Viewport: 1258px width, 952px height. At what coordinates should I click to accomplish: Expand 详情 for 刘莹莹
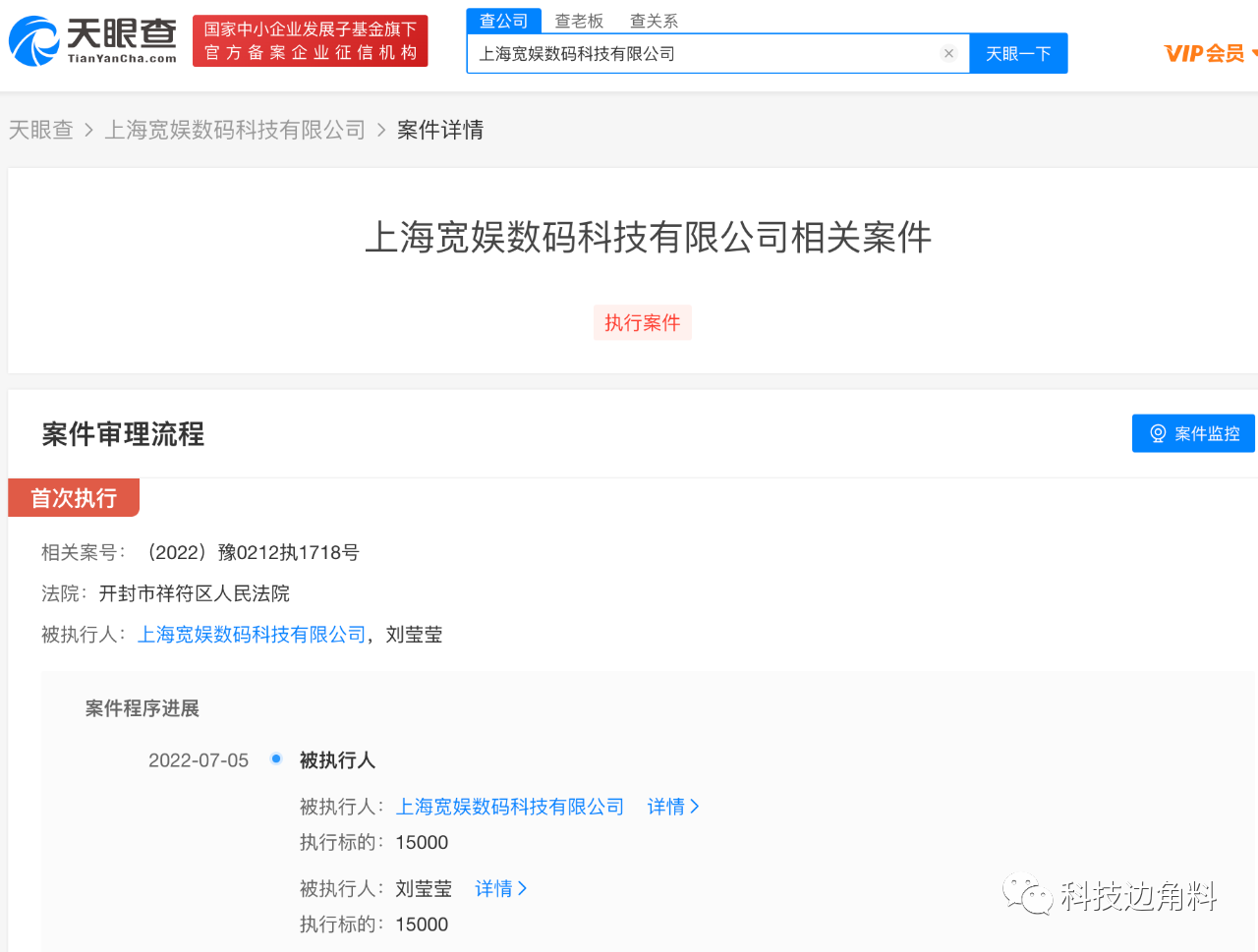[501, 889]
